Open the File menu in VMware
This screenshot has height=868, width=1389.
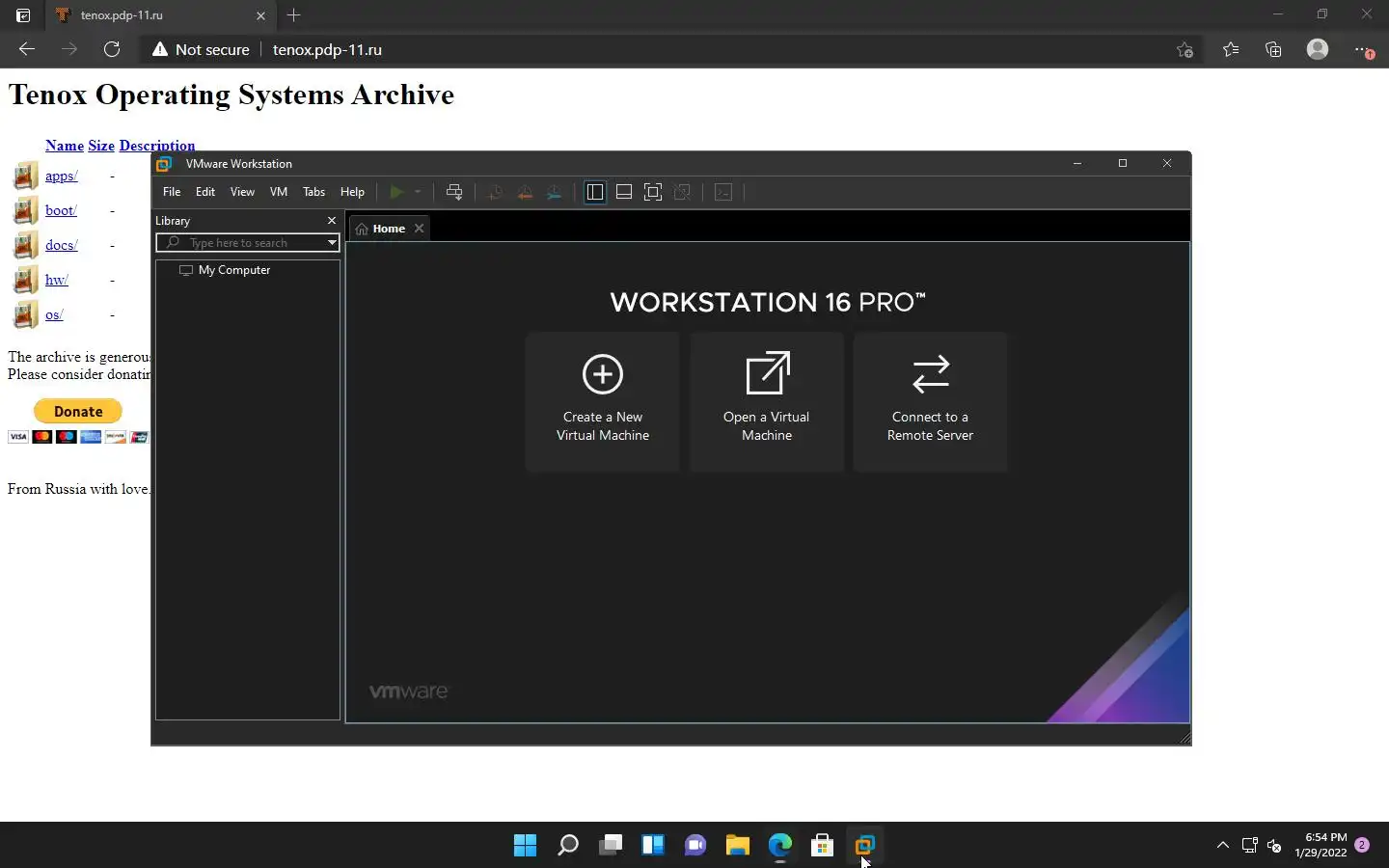coord(172,192)
